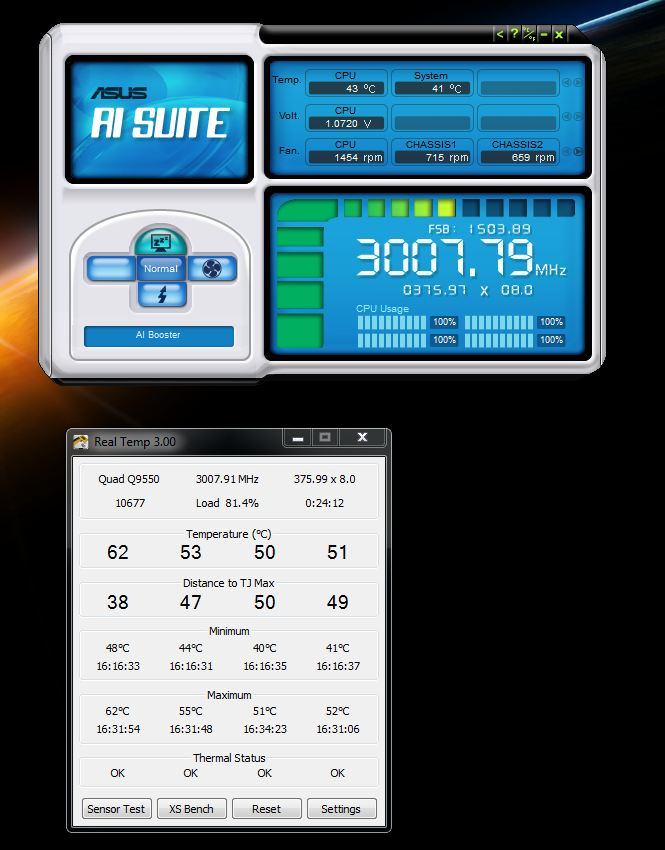Minimize the Real Temp window

point(298,437)
